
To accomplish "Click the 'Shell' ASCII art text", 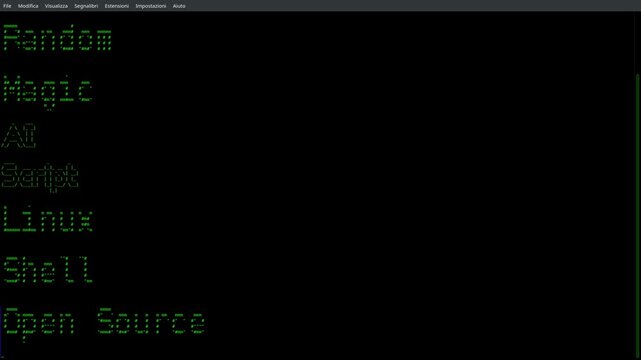I will click(48, 270).
